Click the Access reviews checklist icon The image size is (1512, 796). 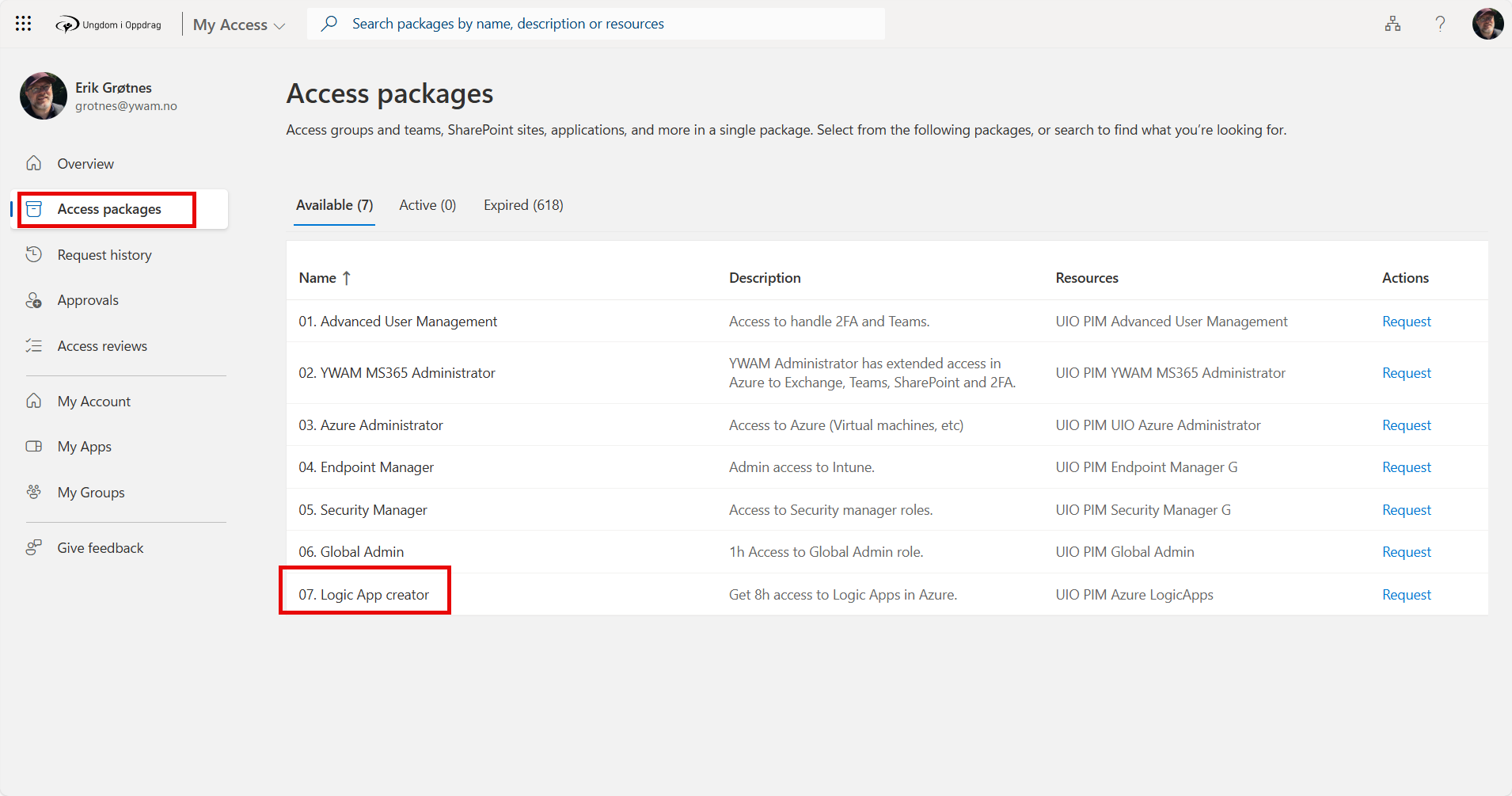(34, 345)
